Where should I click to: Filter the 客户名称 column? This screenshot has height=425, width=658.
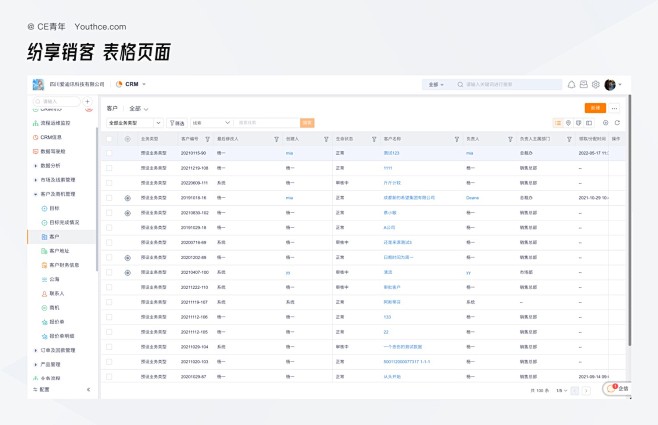[457, 139]
